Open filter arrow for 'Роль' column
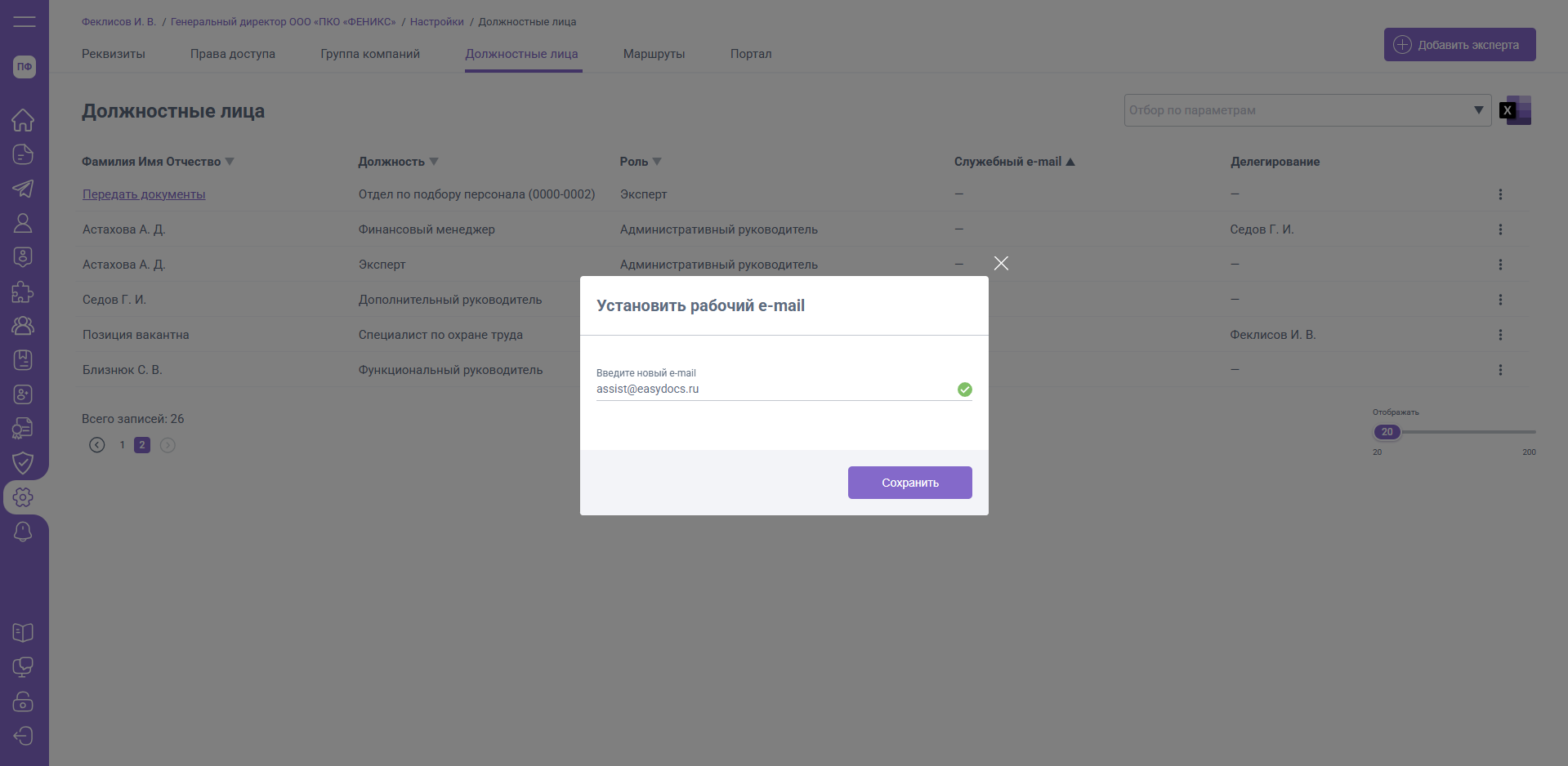Image resolution: width=1568 pixels, height=766 pixels. pyautogui.click(x=657, y=162)
